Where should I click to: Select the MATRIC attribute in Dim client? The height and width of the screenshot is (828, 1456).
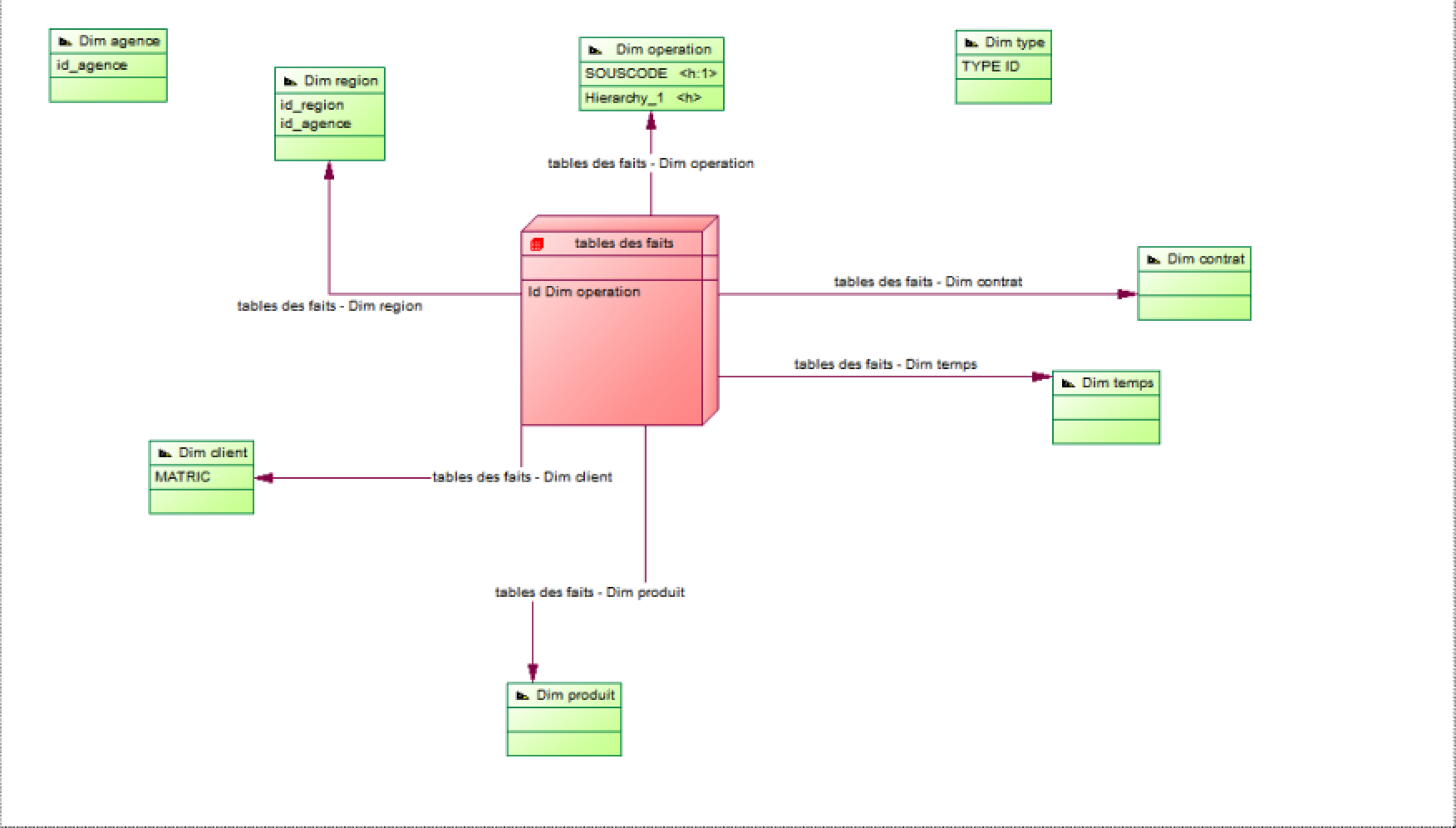coord(183,476)
